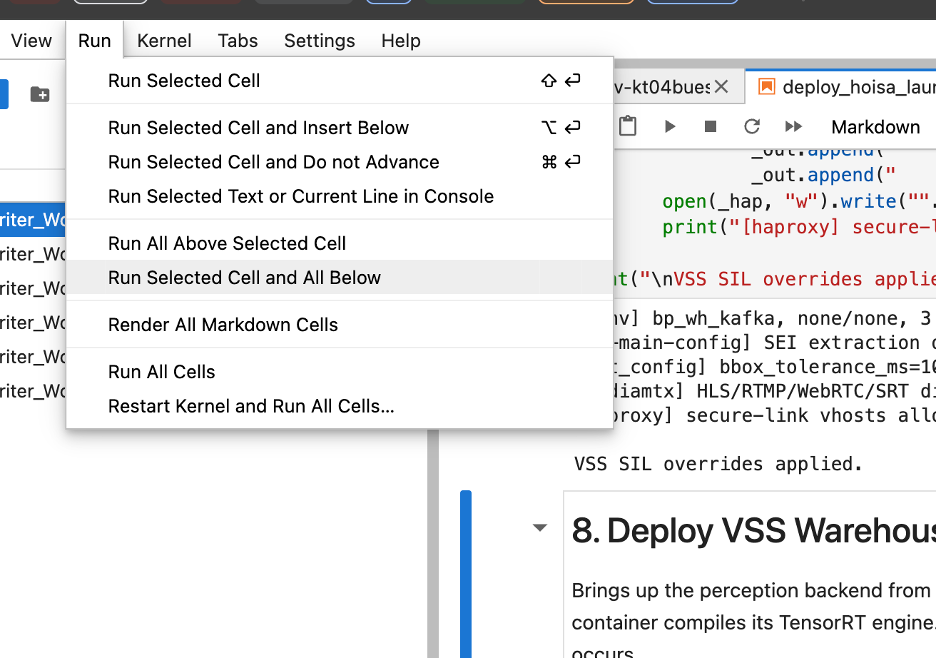Choose Render All Markdown Cells
The height and width of the screenshot is (658, 936).
[340, 325]
